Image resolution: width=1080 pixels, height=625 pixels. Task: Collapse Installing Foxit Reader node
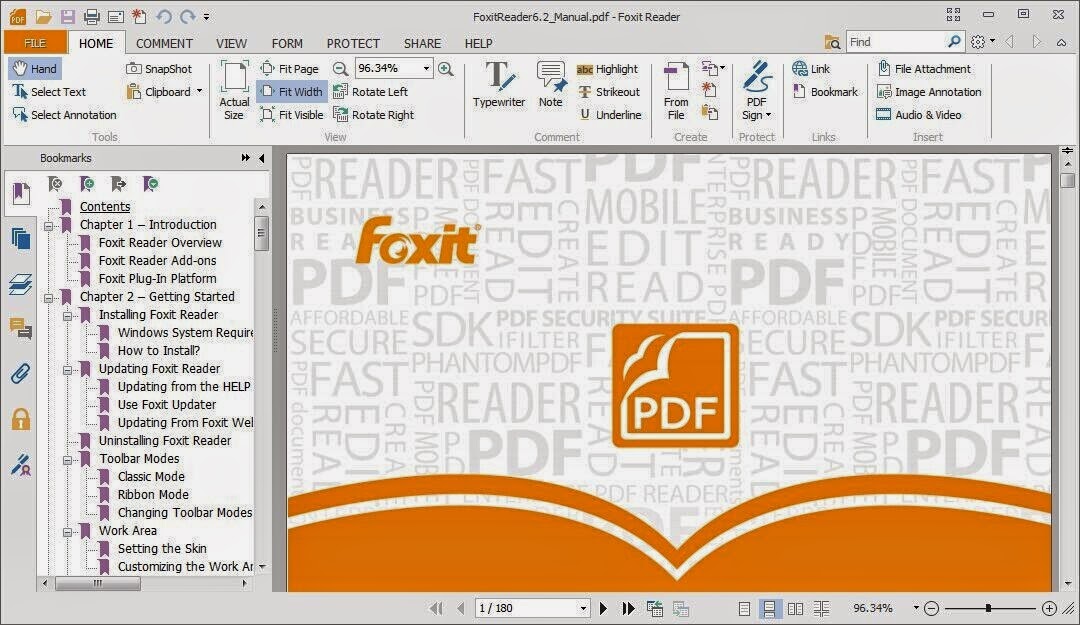click(68, 316)
